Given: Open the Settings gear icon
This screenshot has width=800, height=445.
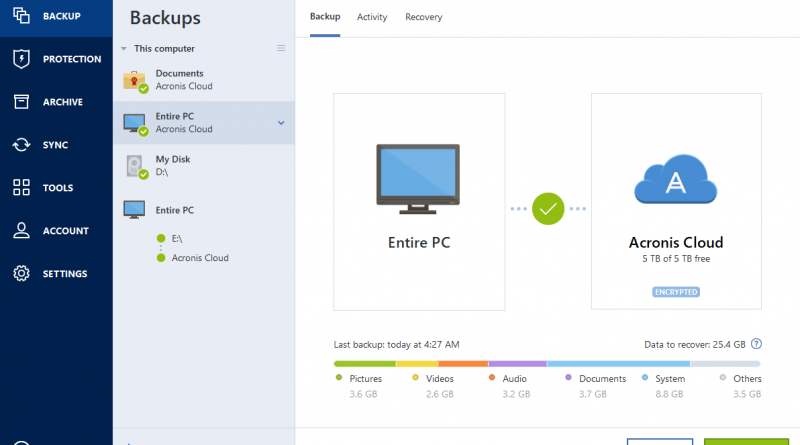Looking at the screenshot, I should (21, 273).
